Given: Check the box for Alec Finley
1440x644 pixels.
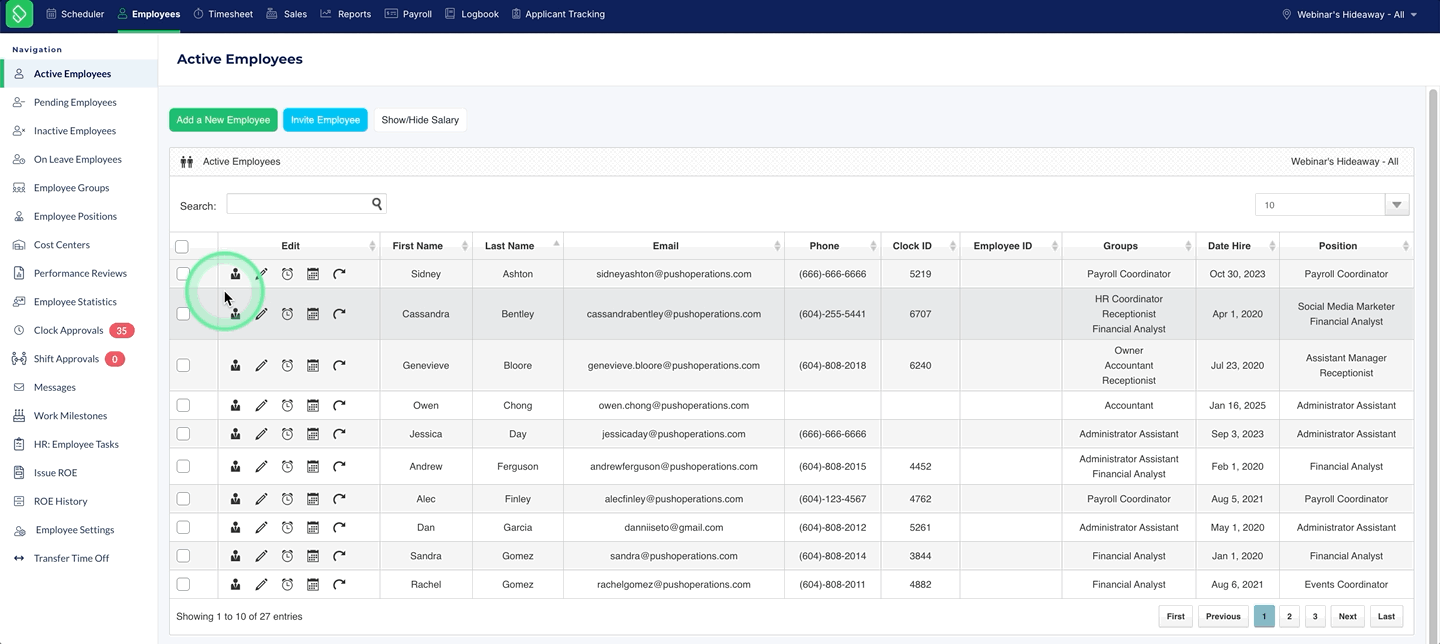Looking at the screenshot, I should pyautogui.click(x=183, y=499).
